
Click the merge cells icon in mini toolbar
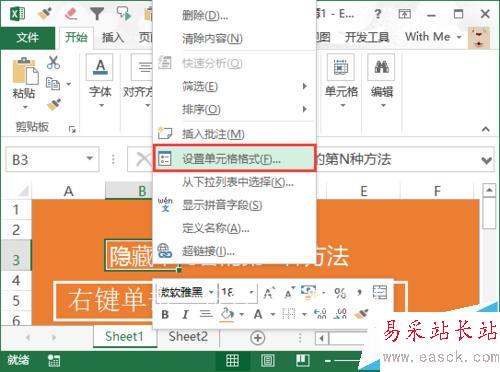(x=380, y=292)
